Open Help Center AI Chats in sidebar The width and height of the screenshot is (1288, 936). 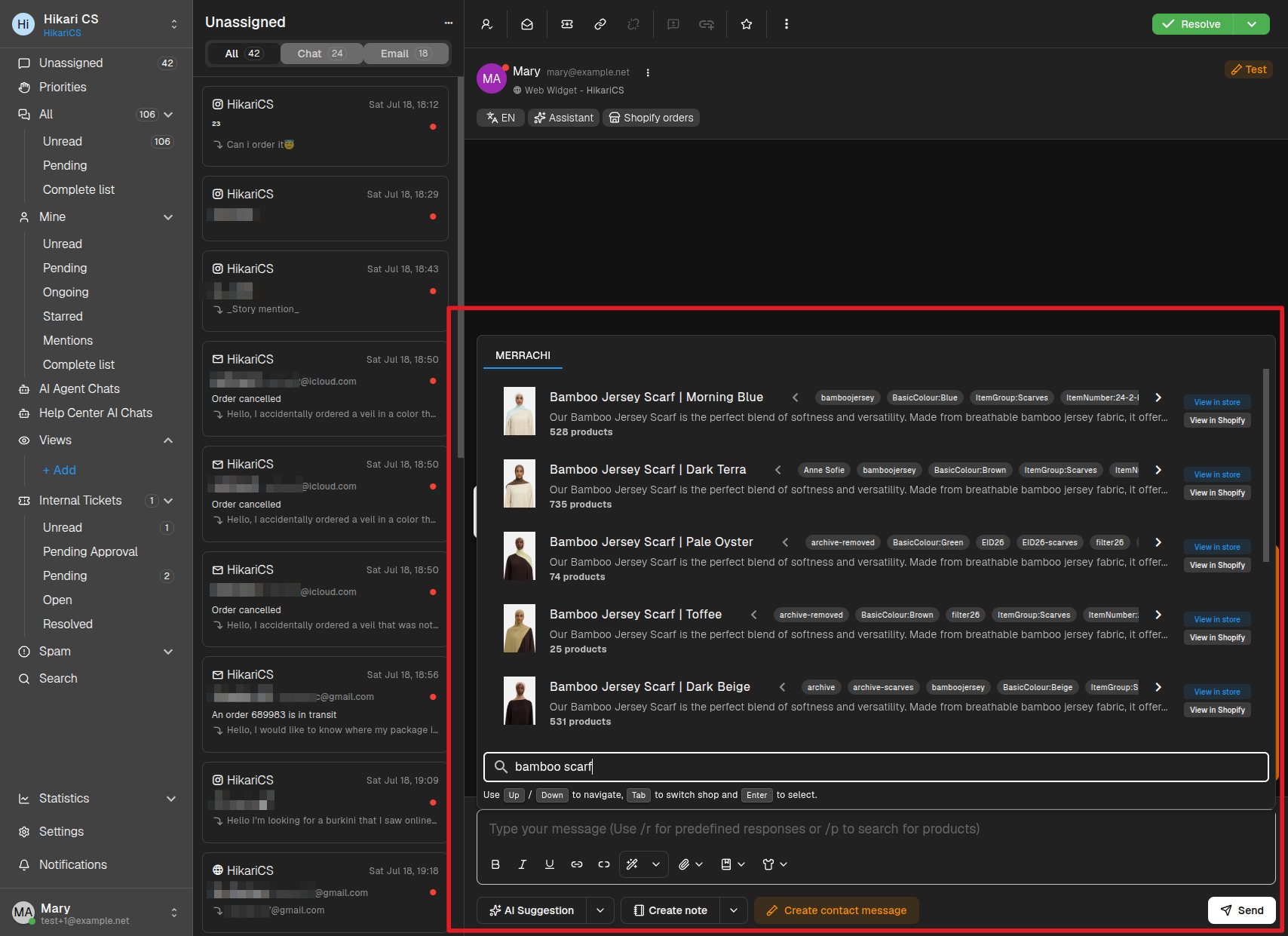click(97, 413)
